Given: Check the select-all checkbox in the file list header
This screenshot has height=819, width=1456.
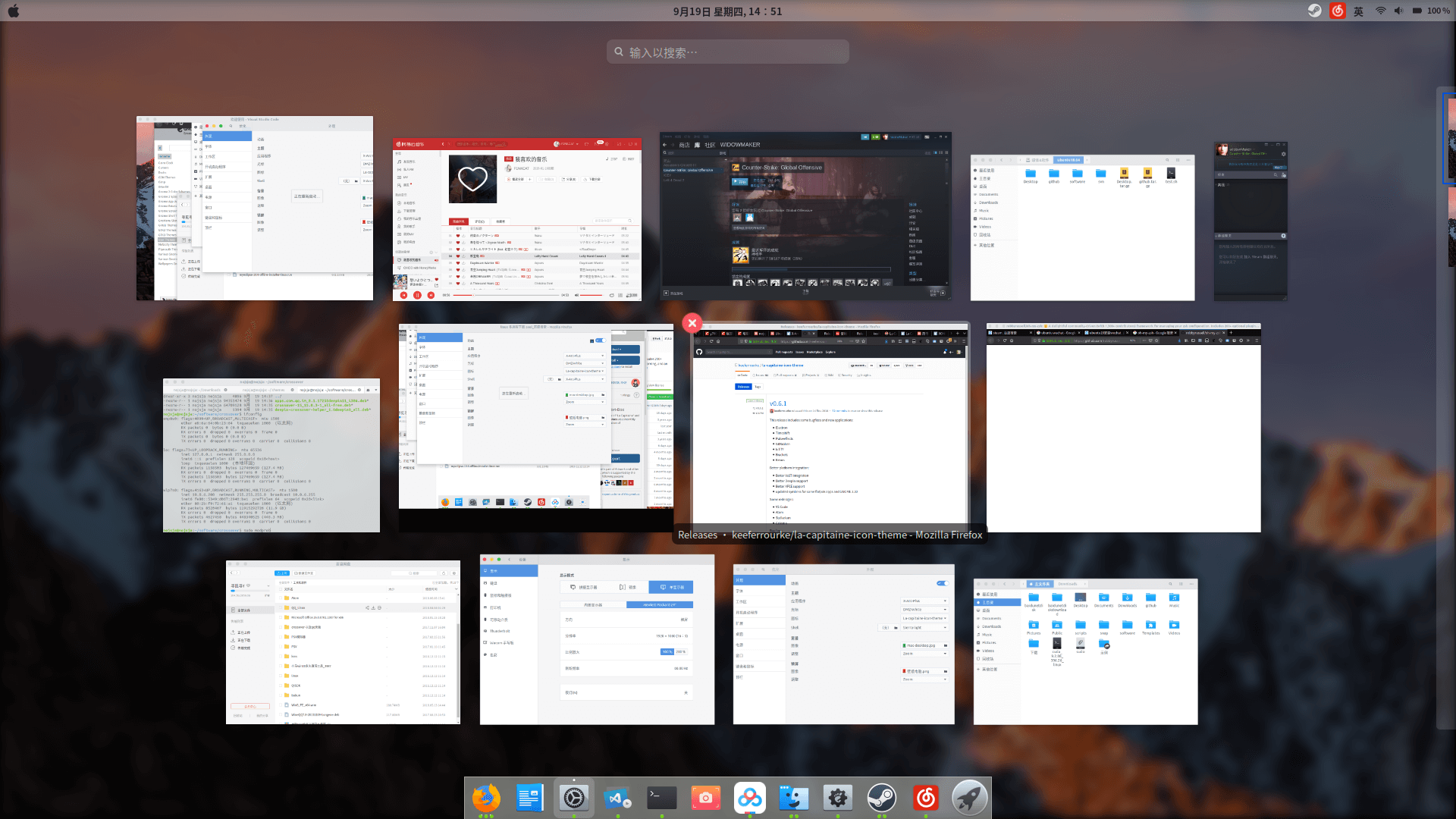Looking at the screenshot, I should point(280,589).
